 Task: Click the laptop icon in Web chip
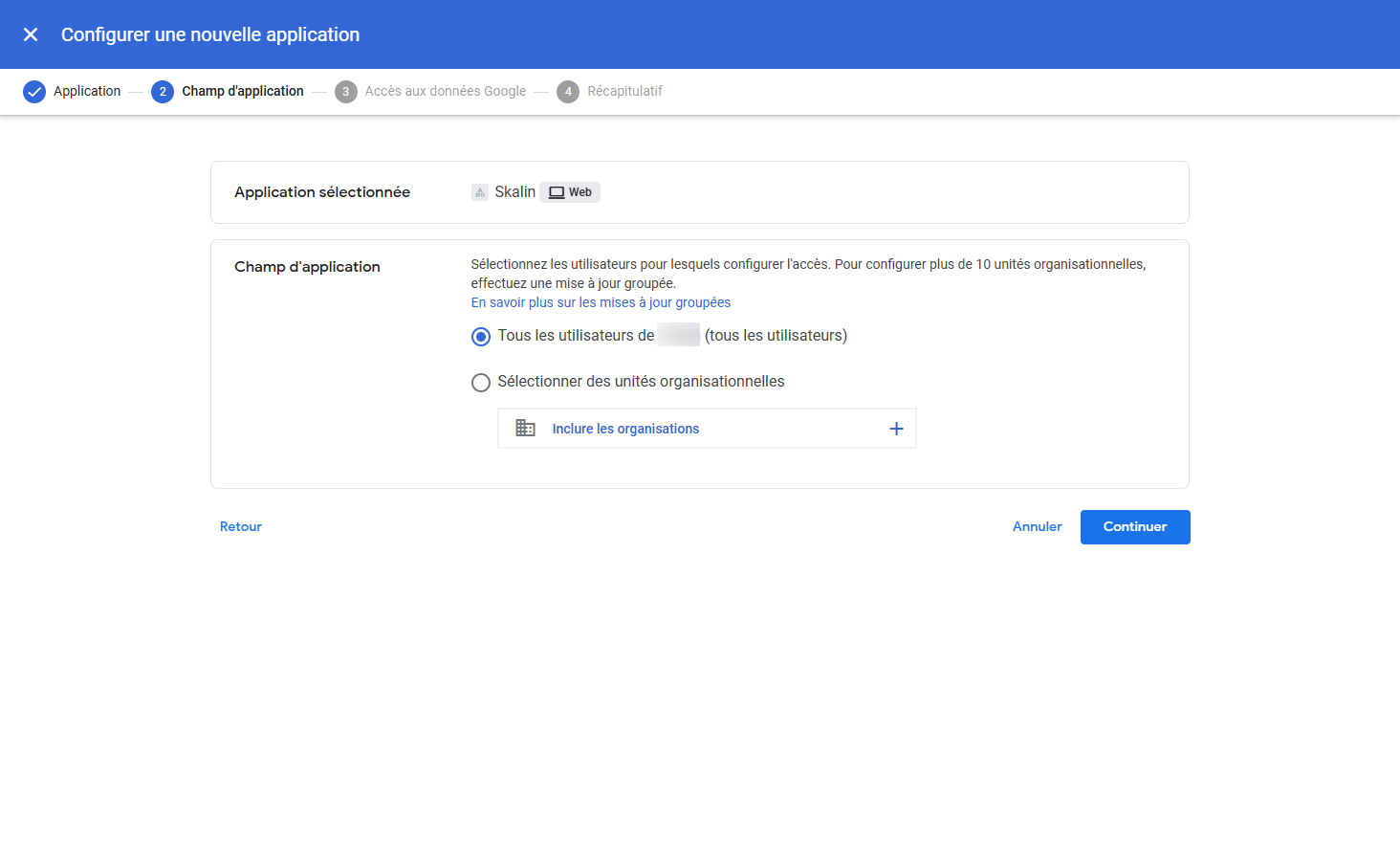557,192
